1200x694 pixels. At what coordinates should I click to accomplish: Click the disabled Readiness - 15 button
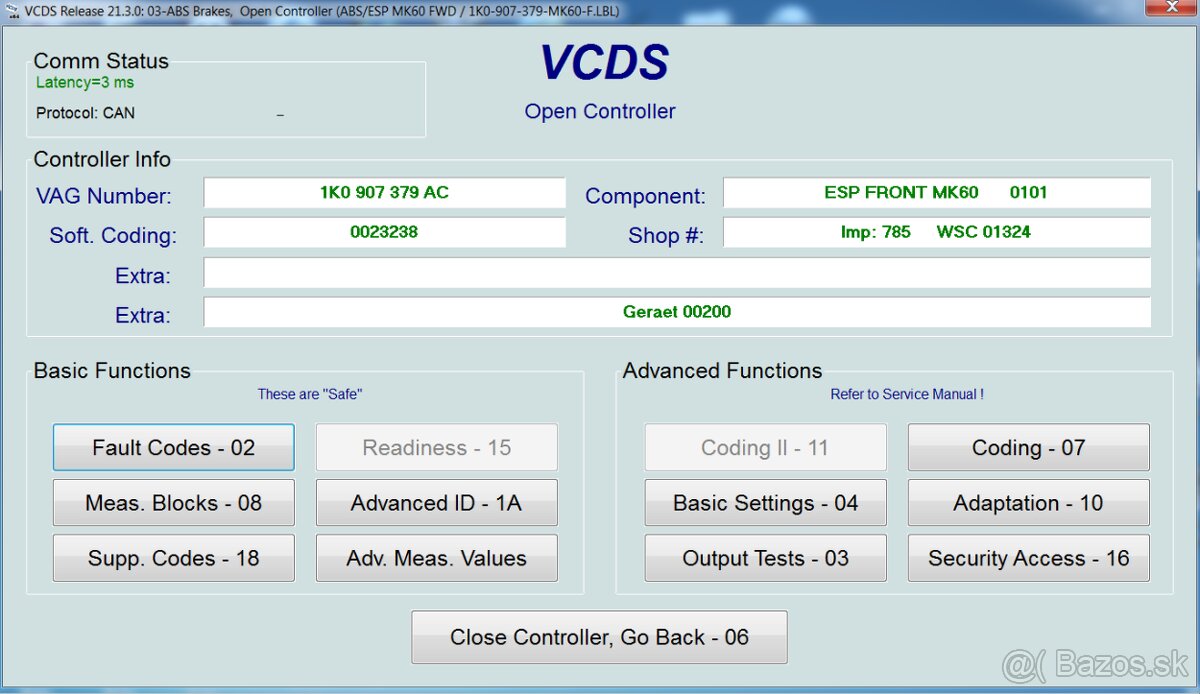pyautogui.click(x=436, y=447)
